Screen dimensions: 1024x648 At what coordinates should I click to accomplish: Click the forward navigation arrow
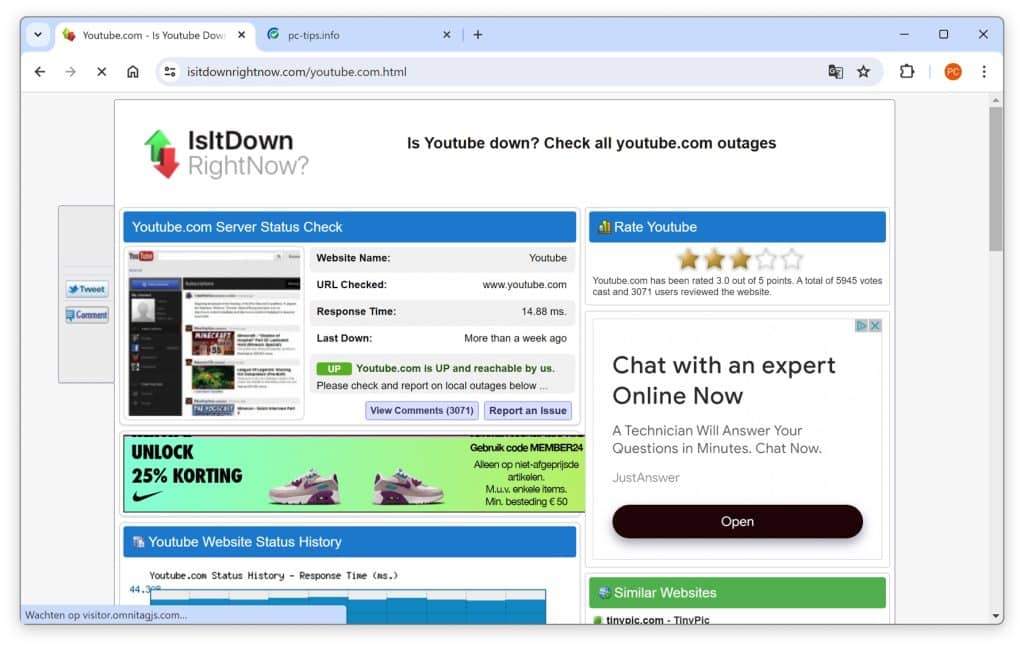click(71, 72)
